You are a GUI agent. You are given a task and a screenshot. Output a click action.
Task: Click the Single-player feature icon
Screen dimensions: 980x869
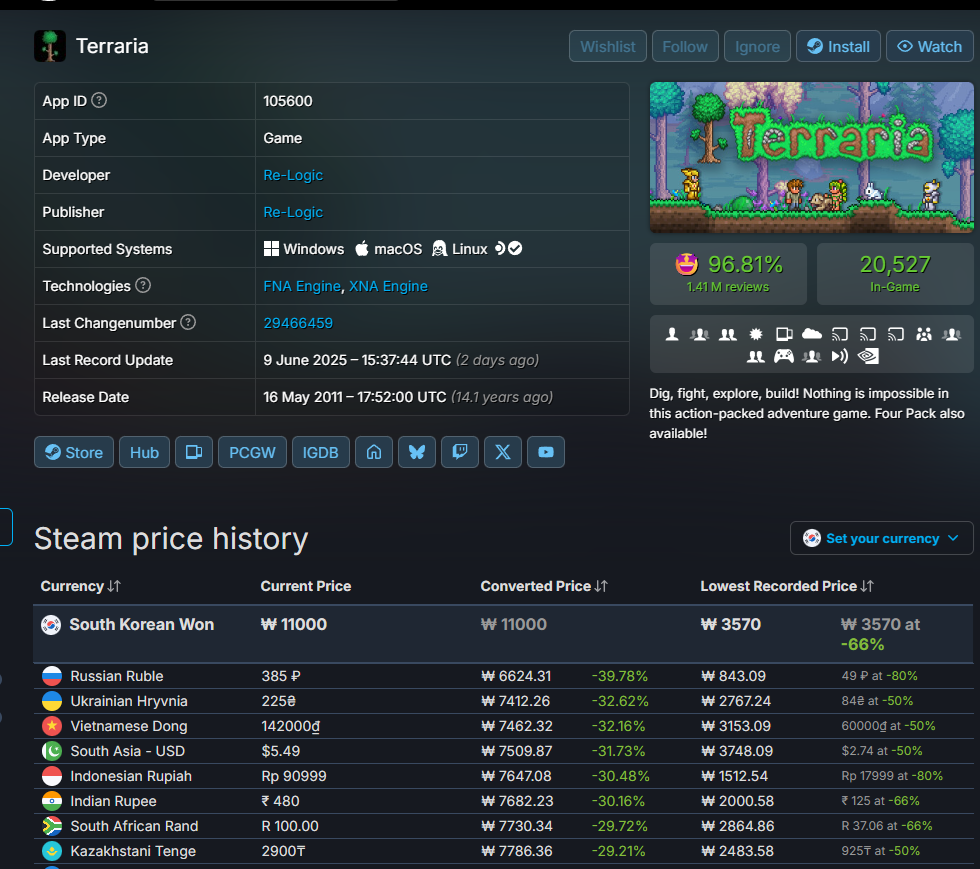672,334
